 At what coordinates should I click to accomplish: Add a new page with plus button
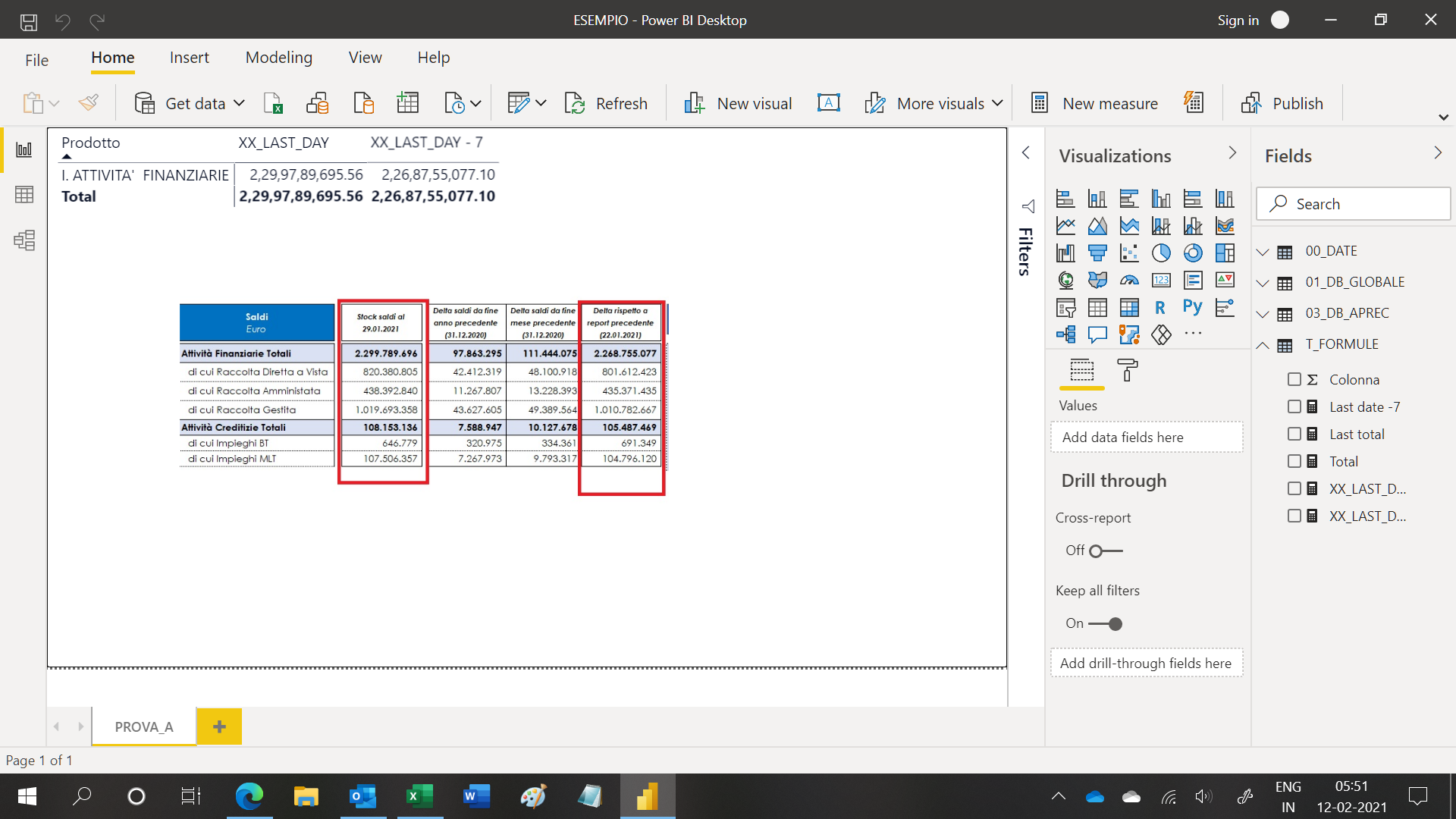[219, 726]
